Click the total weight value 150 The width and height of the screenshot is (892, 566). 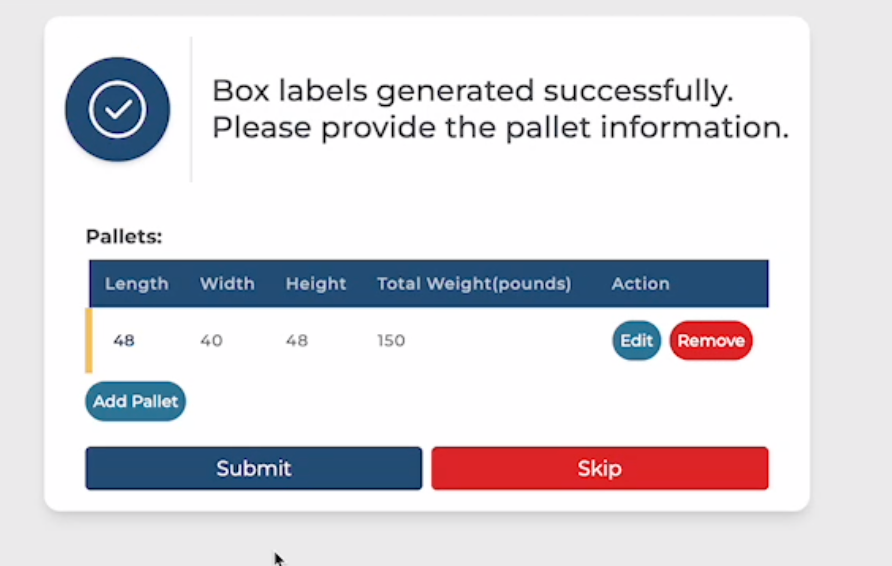(391, 341)
